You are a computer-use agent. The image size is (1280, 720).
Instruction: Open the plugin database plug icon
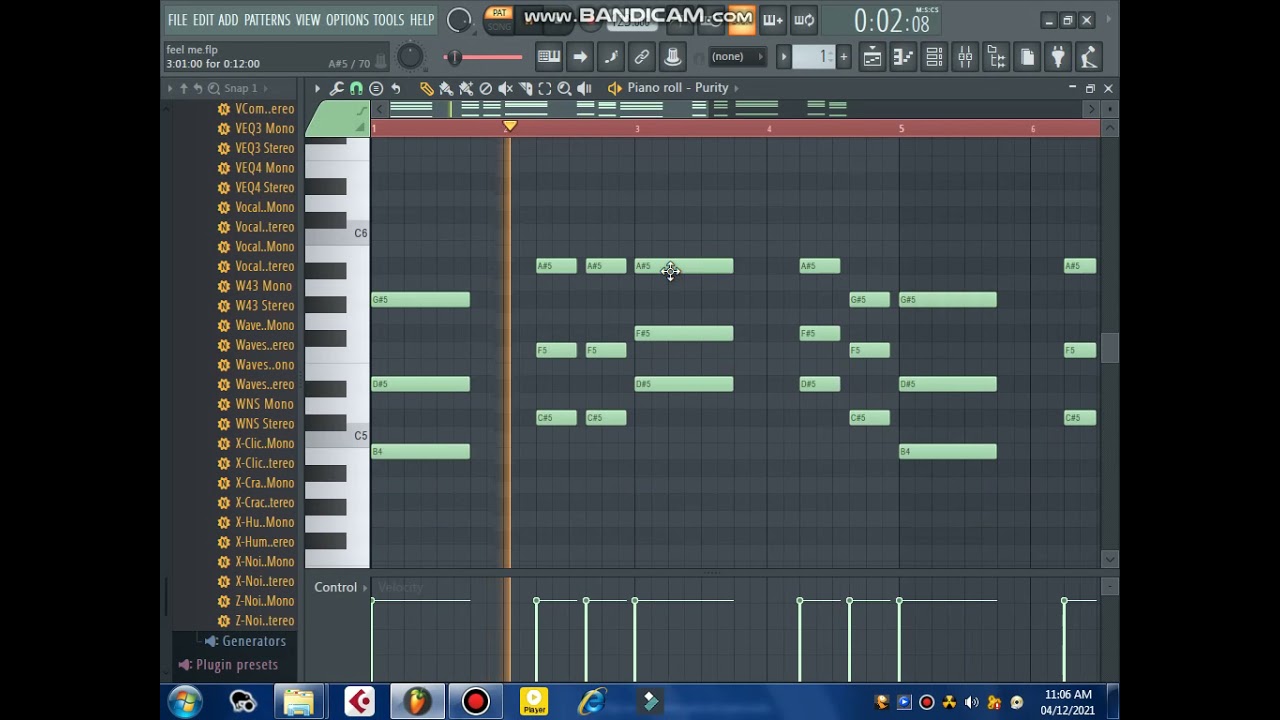(x=1058, y=57)
